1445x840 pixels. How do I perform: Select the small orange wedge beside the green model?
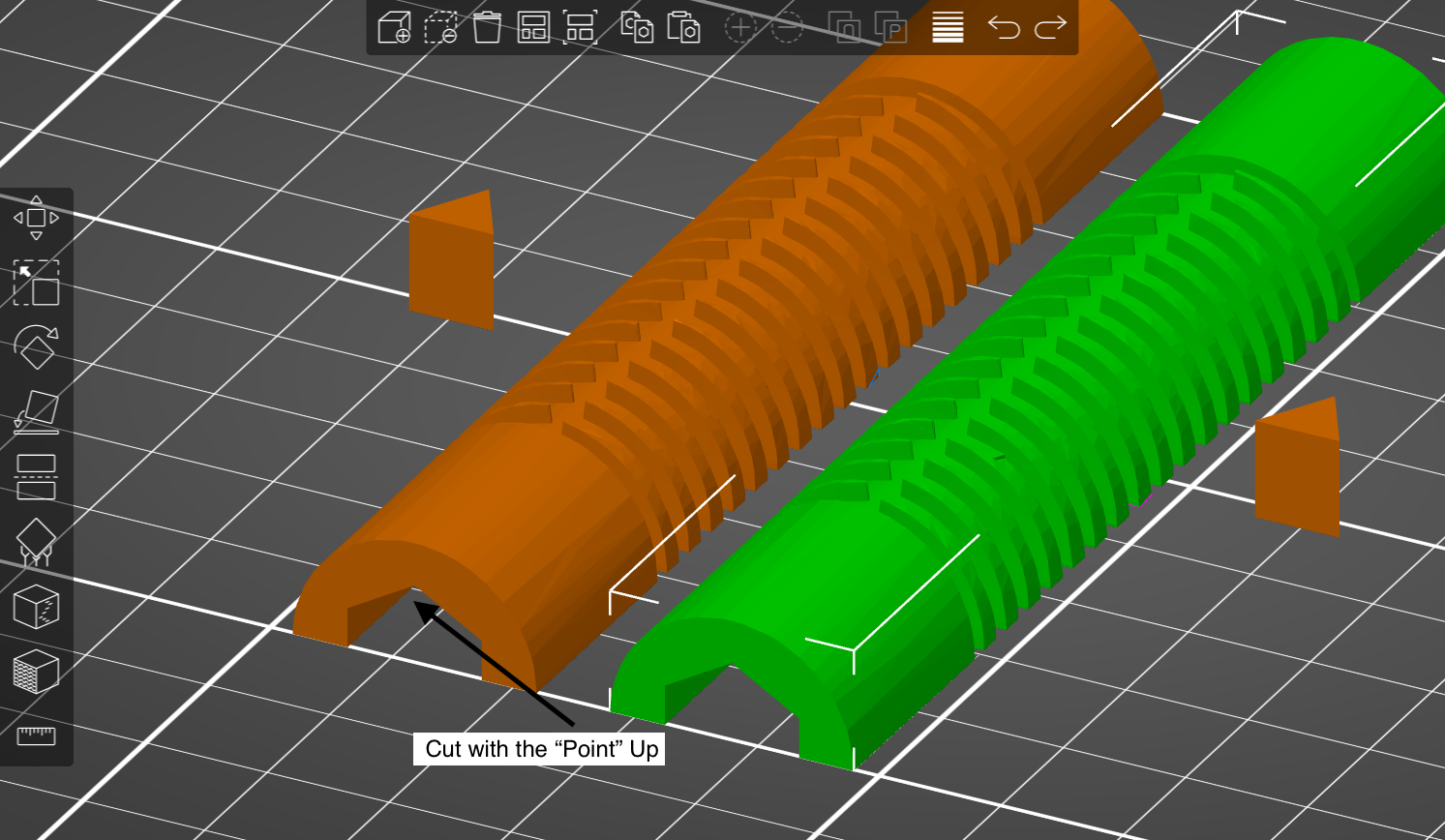(x=1298, y=466)
